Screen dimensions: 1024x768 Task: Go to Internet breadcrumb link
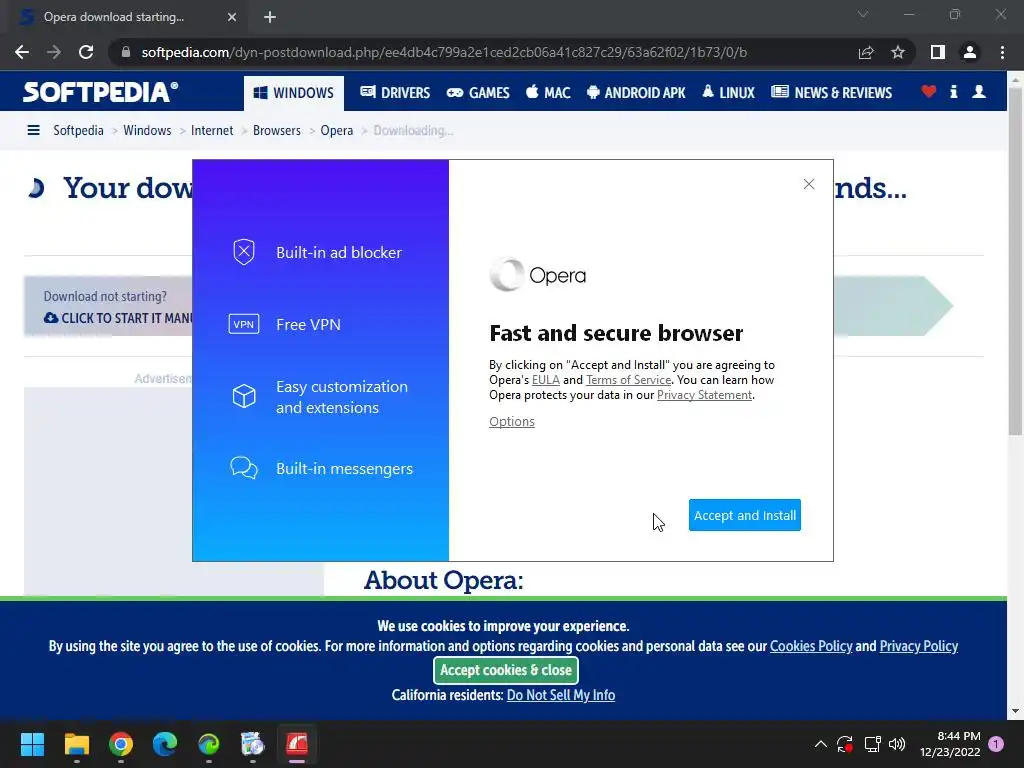point(212,131)
